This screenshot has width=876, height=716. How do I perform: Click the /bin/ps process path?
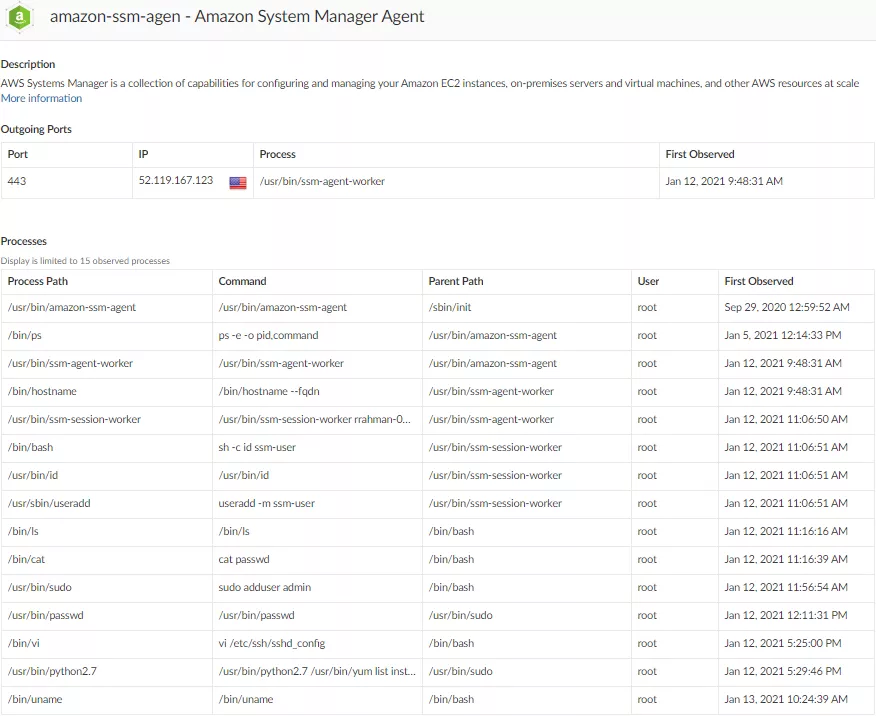pos(25,335)
